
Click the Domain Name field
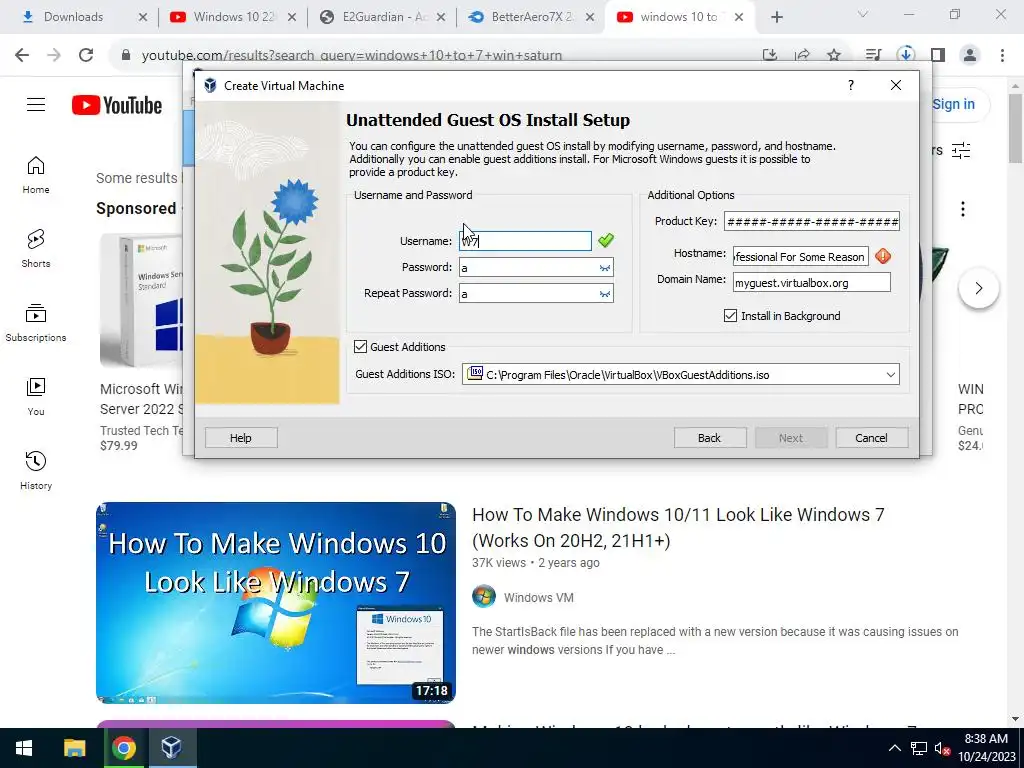pyautogui.click(x=812, y=283)
